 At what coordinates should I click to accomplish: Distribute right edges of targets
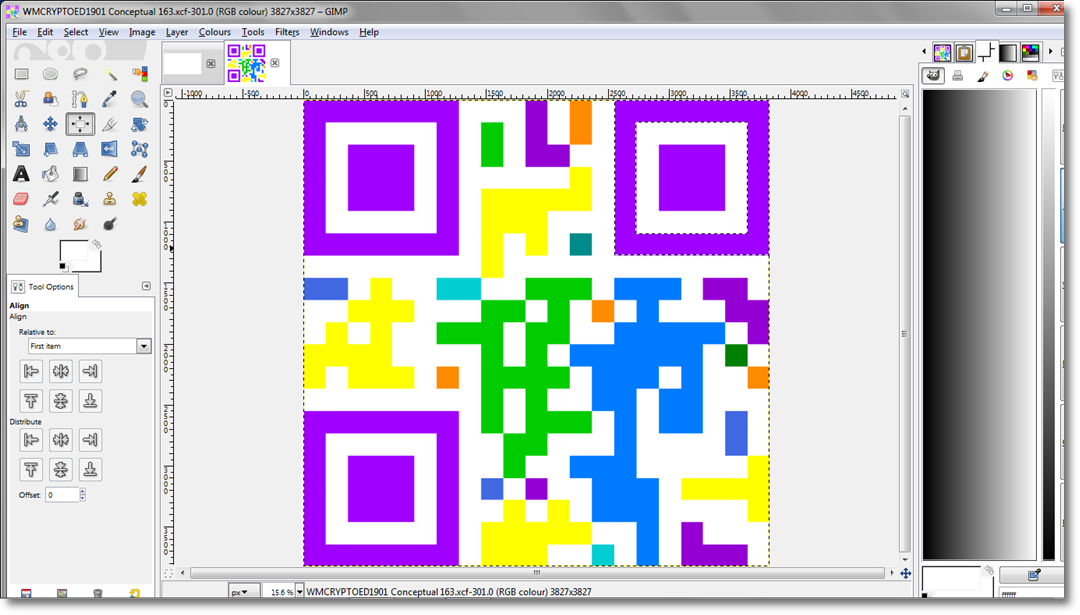[x=90, y=439]
